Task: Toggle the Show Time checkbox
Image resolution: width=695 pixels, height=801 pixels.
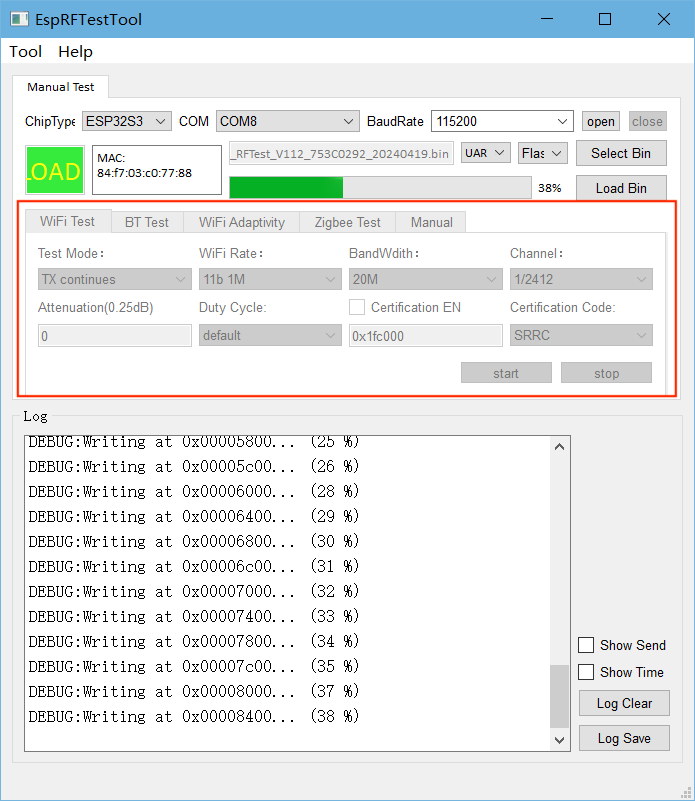Action: click(x=586, y=672)
